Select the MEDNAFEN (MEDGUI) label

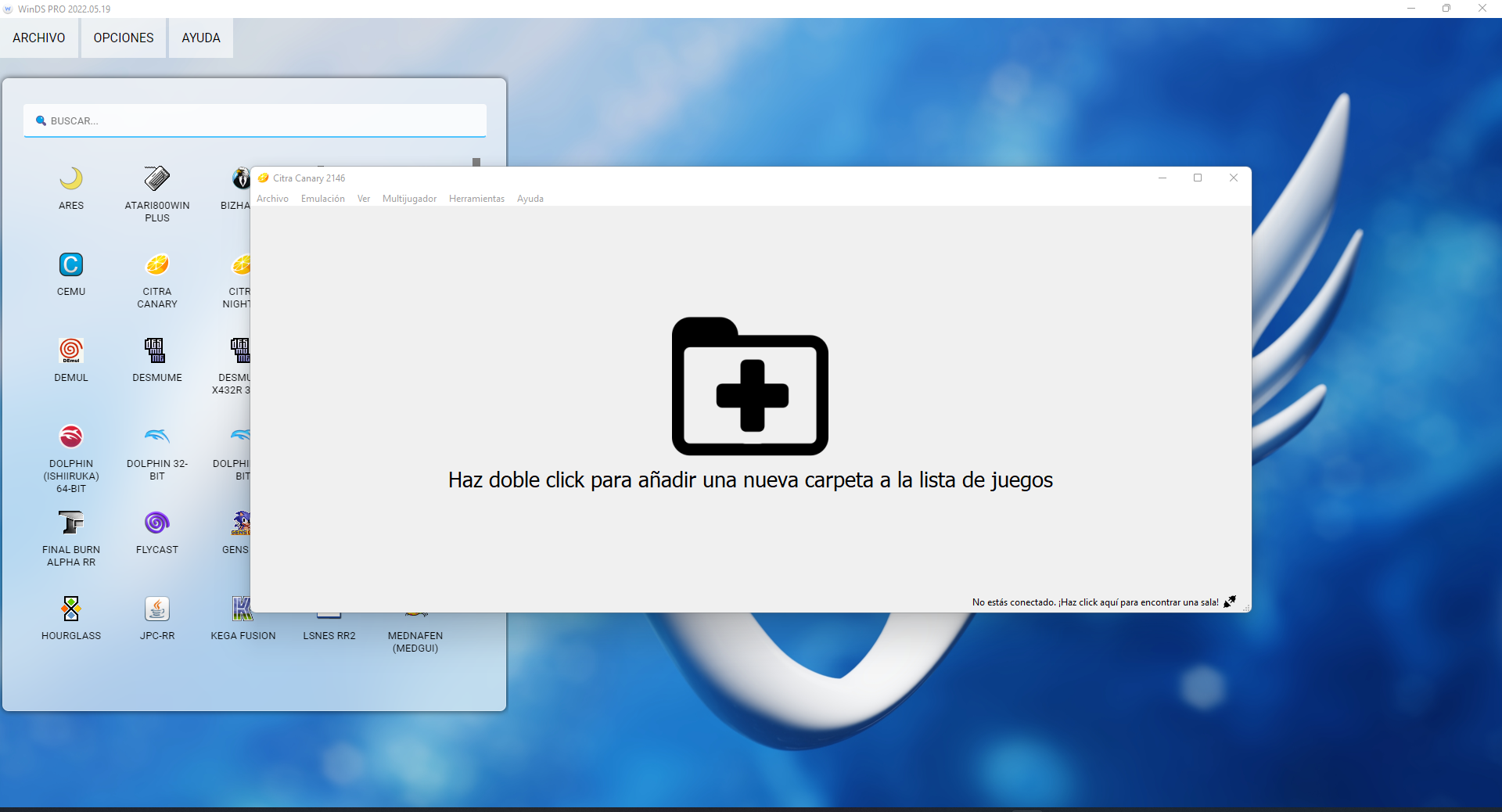(415, 642)
